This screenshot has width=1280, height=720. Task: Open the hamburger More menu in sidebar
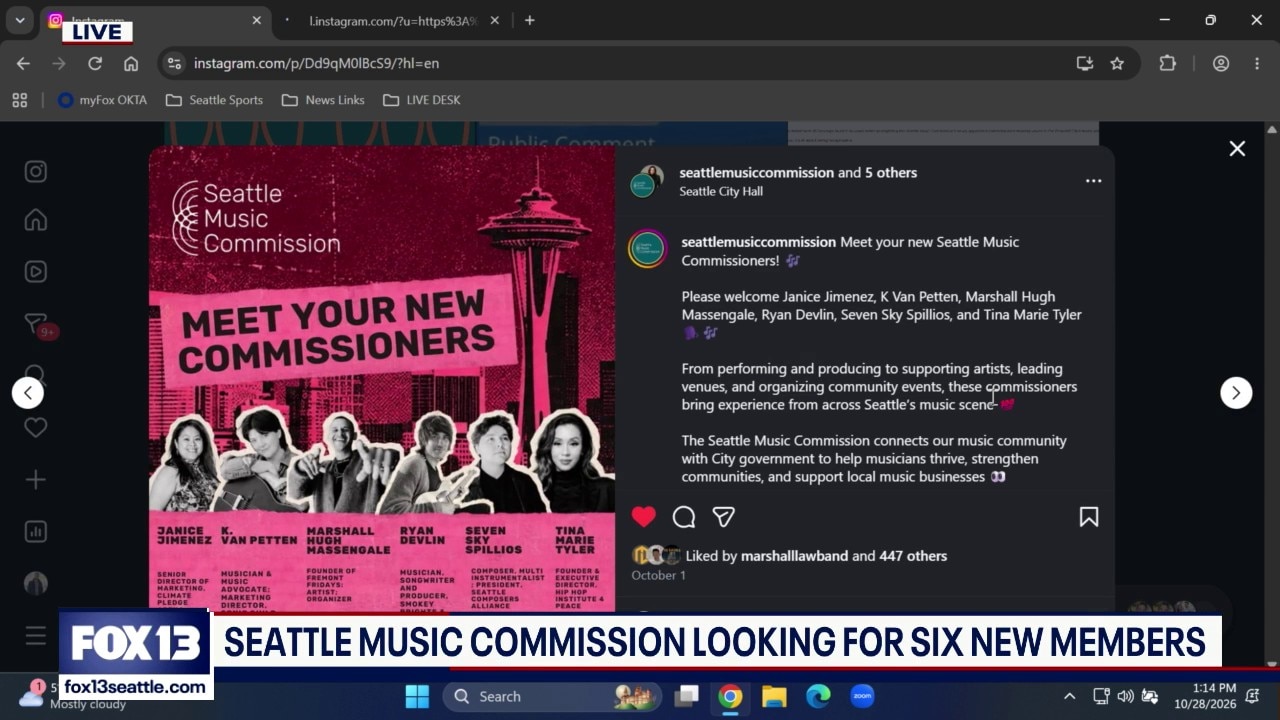pos(36,636)
